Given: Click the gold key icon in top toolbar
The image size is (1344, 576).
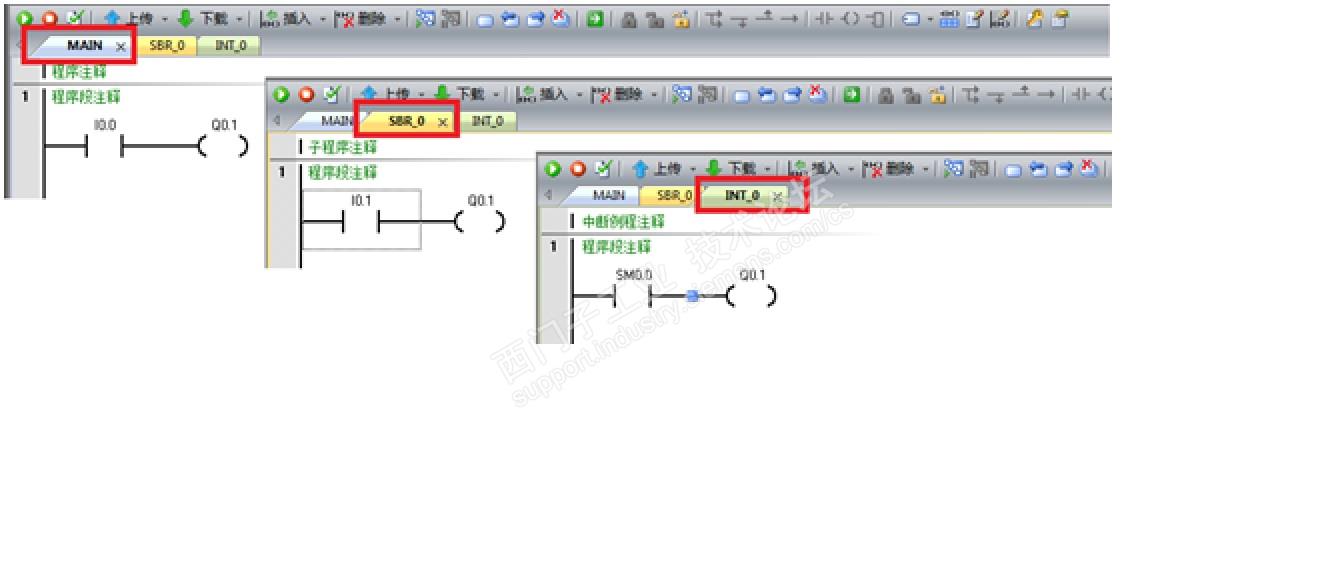Looking at the screenshot, I should 1034,19.
